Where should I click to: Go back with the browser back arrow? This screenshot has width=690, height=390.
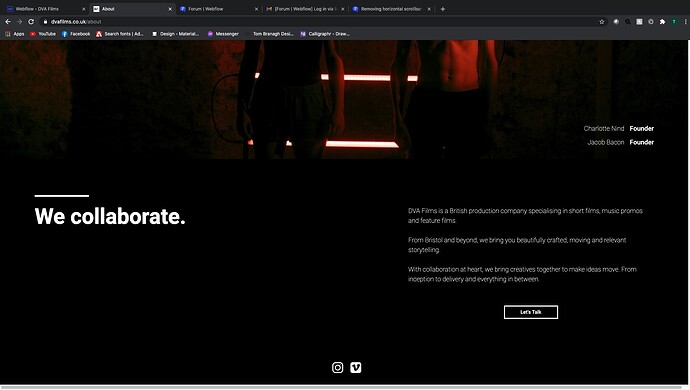tap(8, 22)
